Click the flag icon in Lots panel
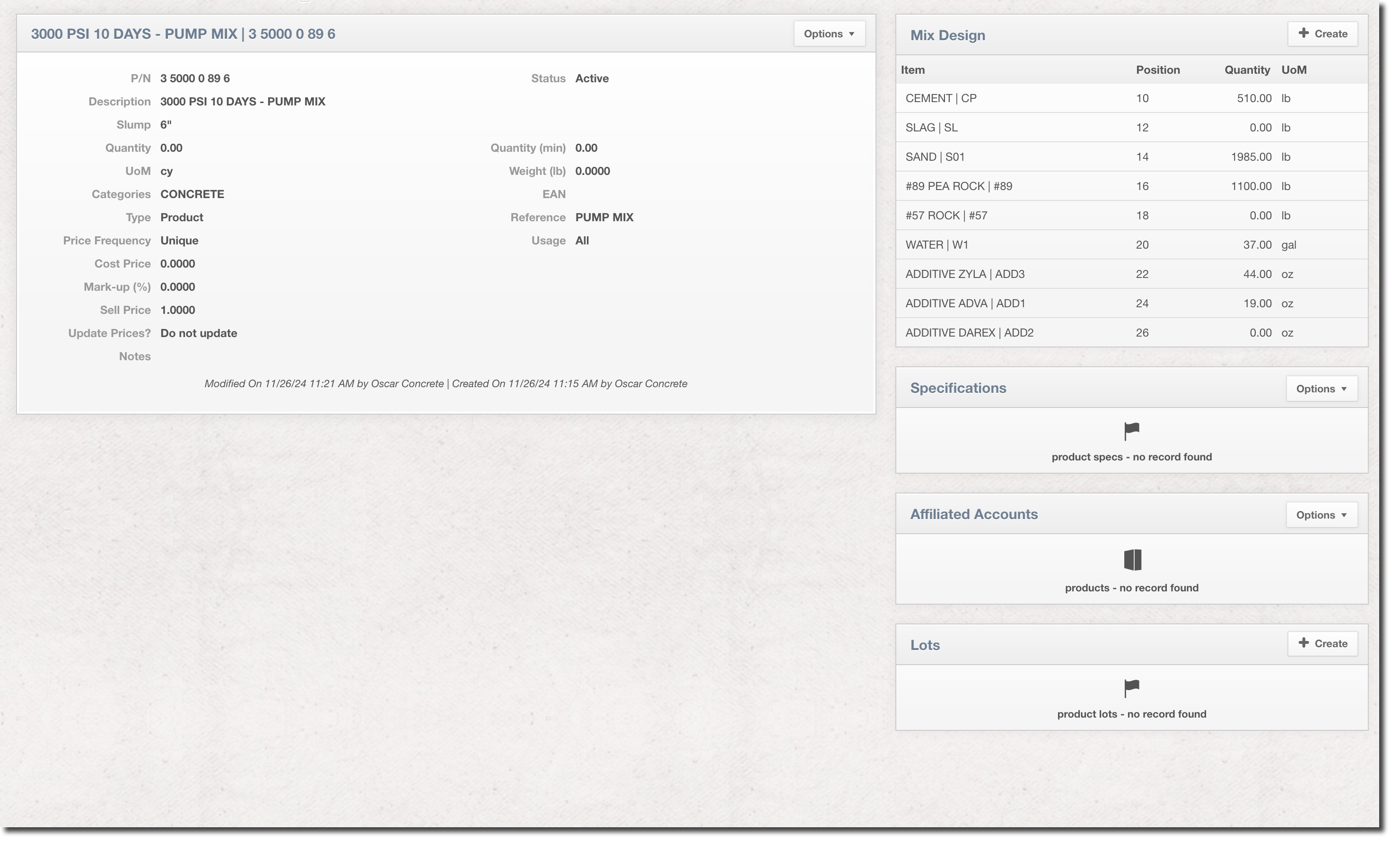 coord(1131,688)
